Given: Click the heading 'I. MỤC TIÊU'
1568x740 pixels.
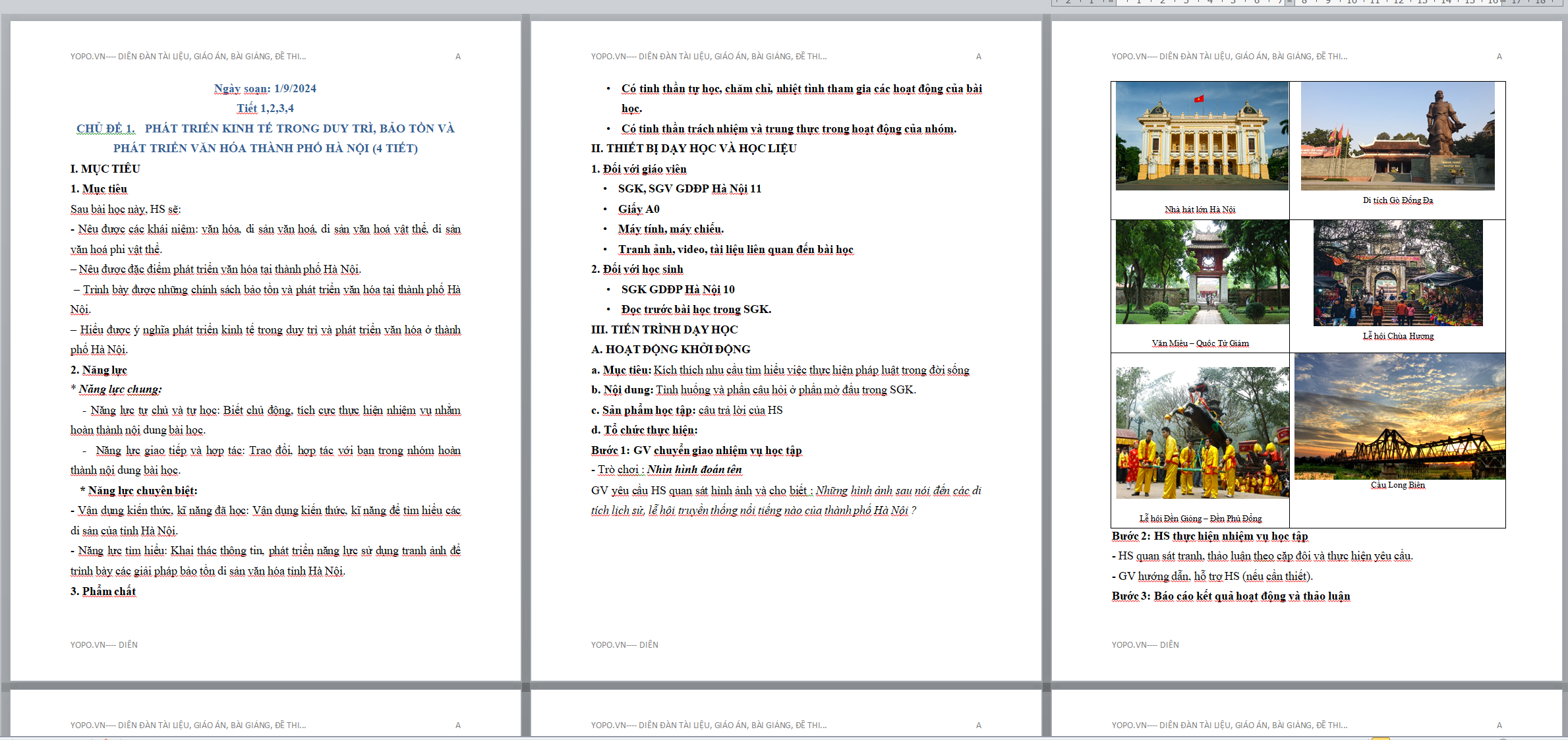Looking at the screenshot, I should [105, 169].
